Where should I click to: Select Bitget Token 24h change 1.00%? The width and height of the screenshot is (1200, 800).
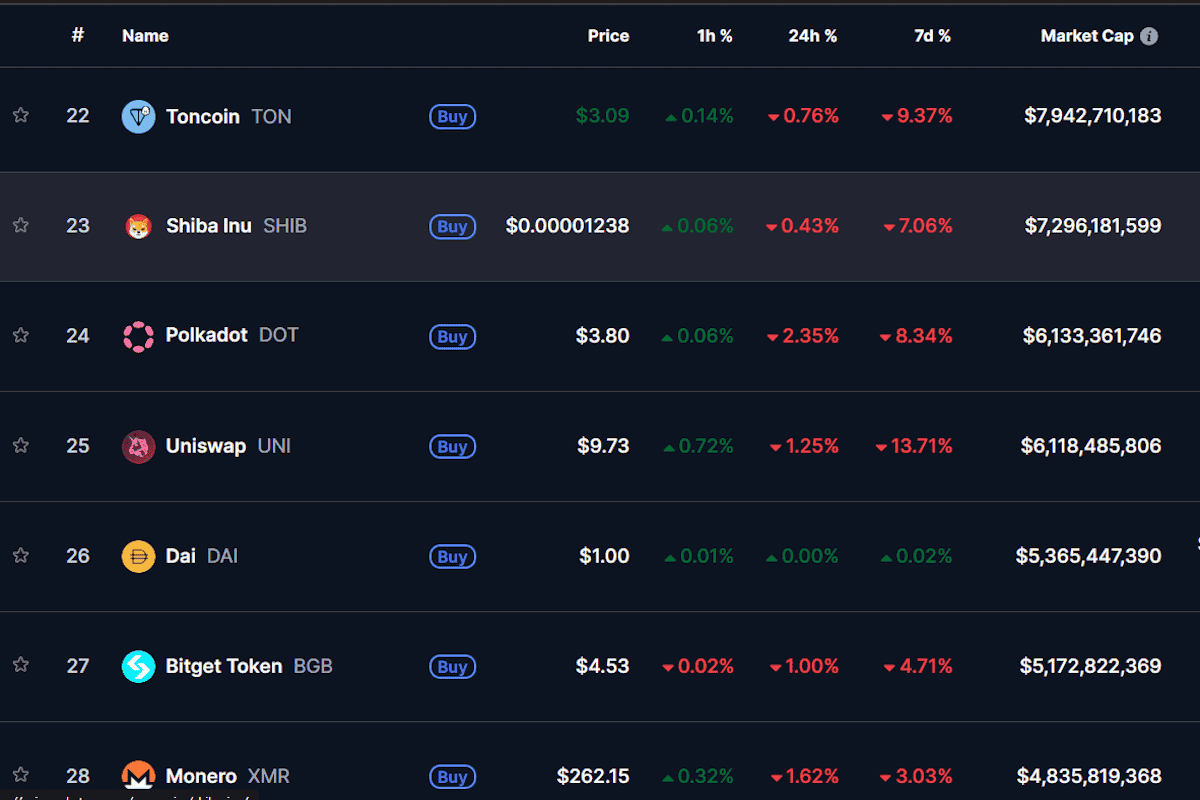click(x=804, y=666)
